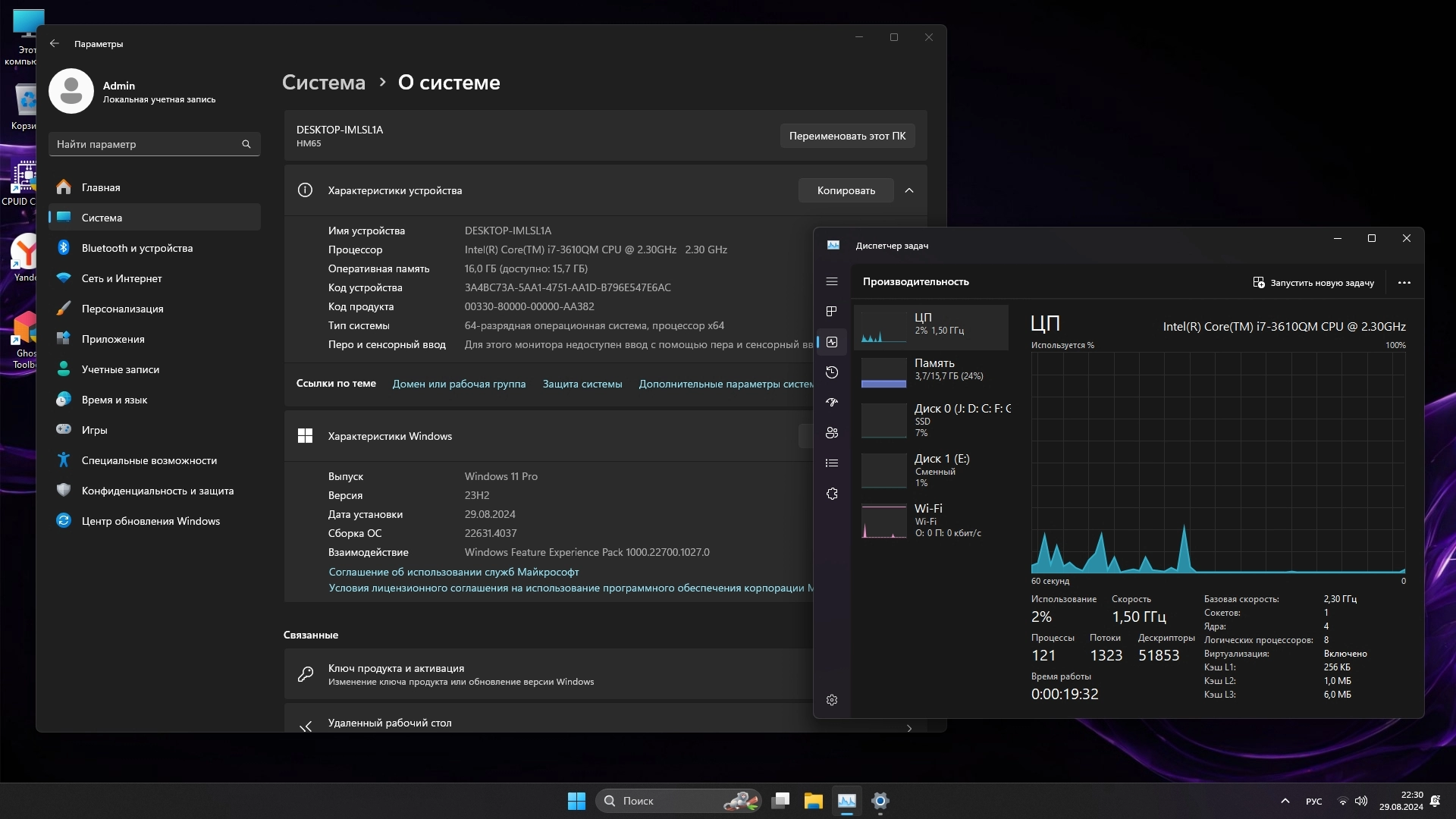Click Копировать button for device specs
Viewport: 1456px width, 819px height.
(x=846, y=190)
